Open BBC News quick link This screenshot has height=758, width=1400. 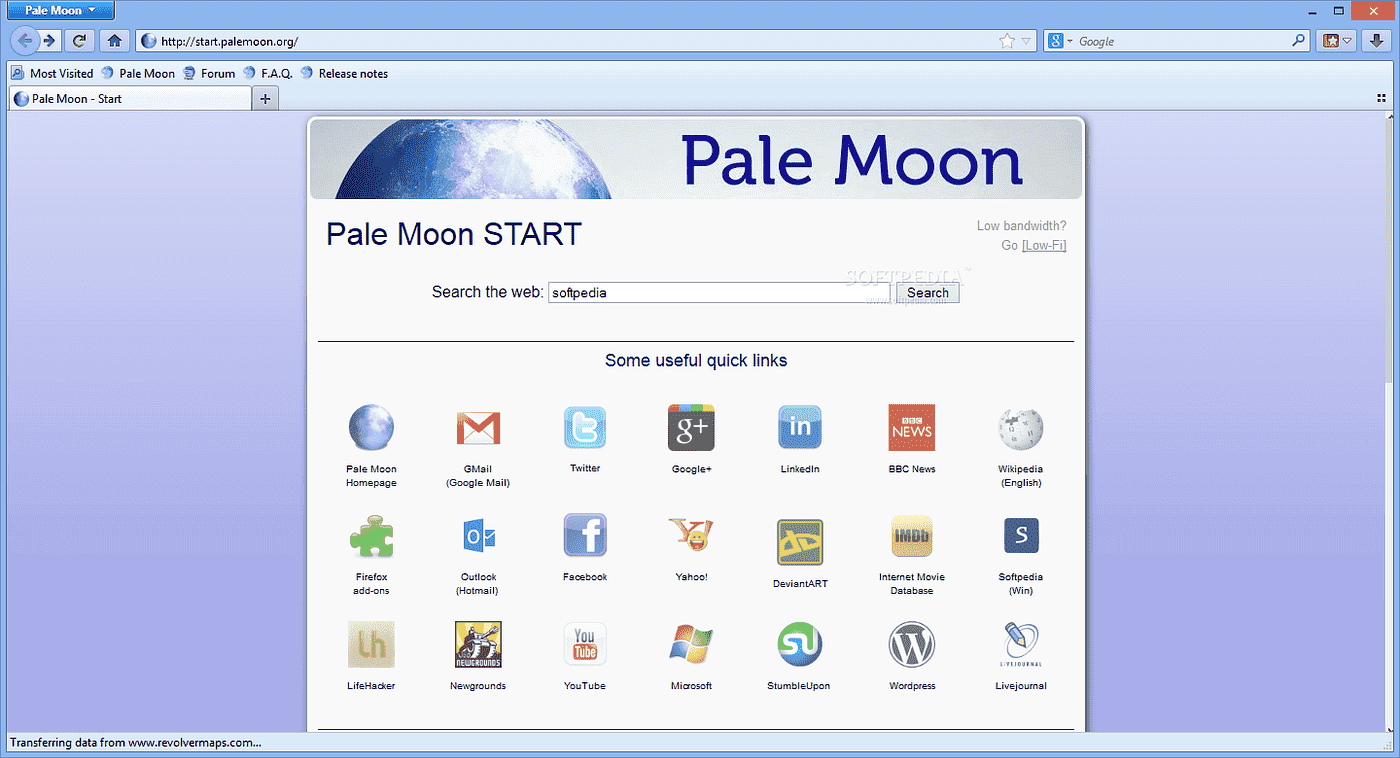[911, 427]
